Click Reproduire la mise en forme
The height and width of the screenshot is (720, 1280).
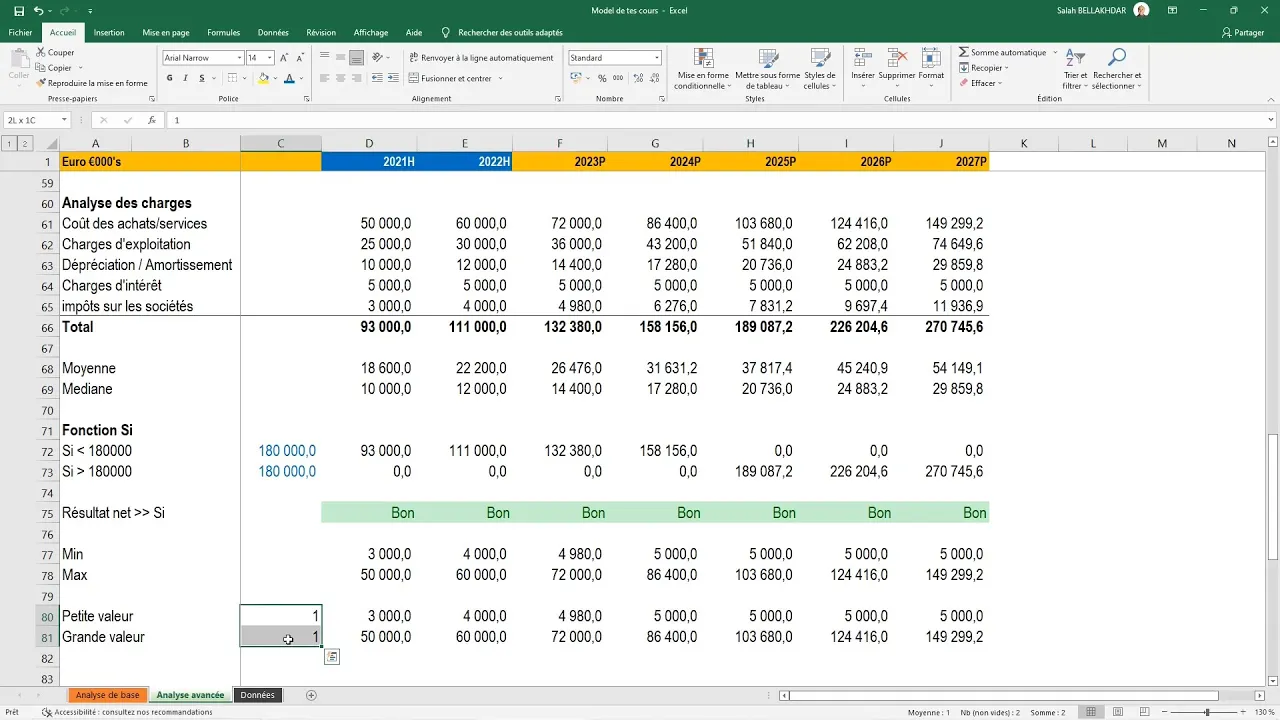point(91,83)
